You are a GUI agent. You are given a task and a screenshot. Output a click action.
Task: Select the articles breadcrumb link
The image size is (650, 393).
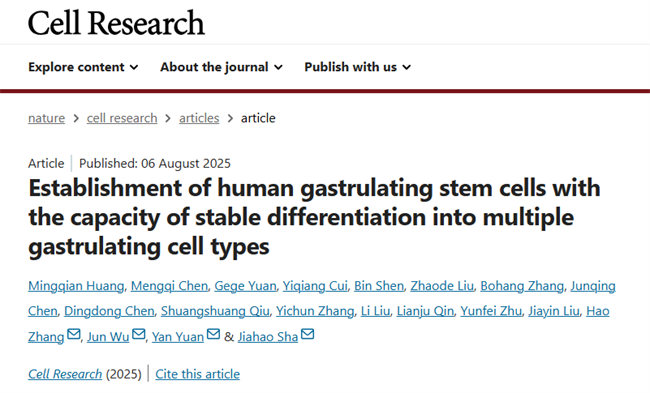click(199, 118)
